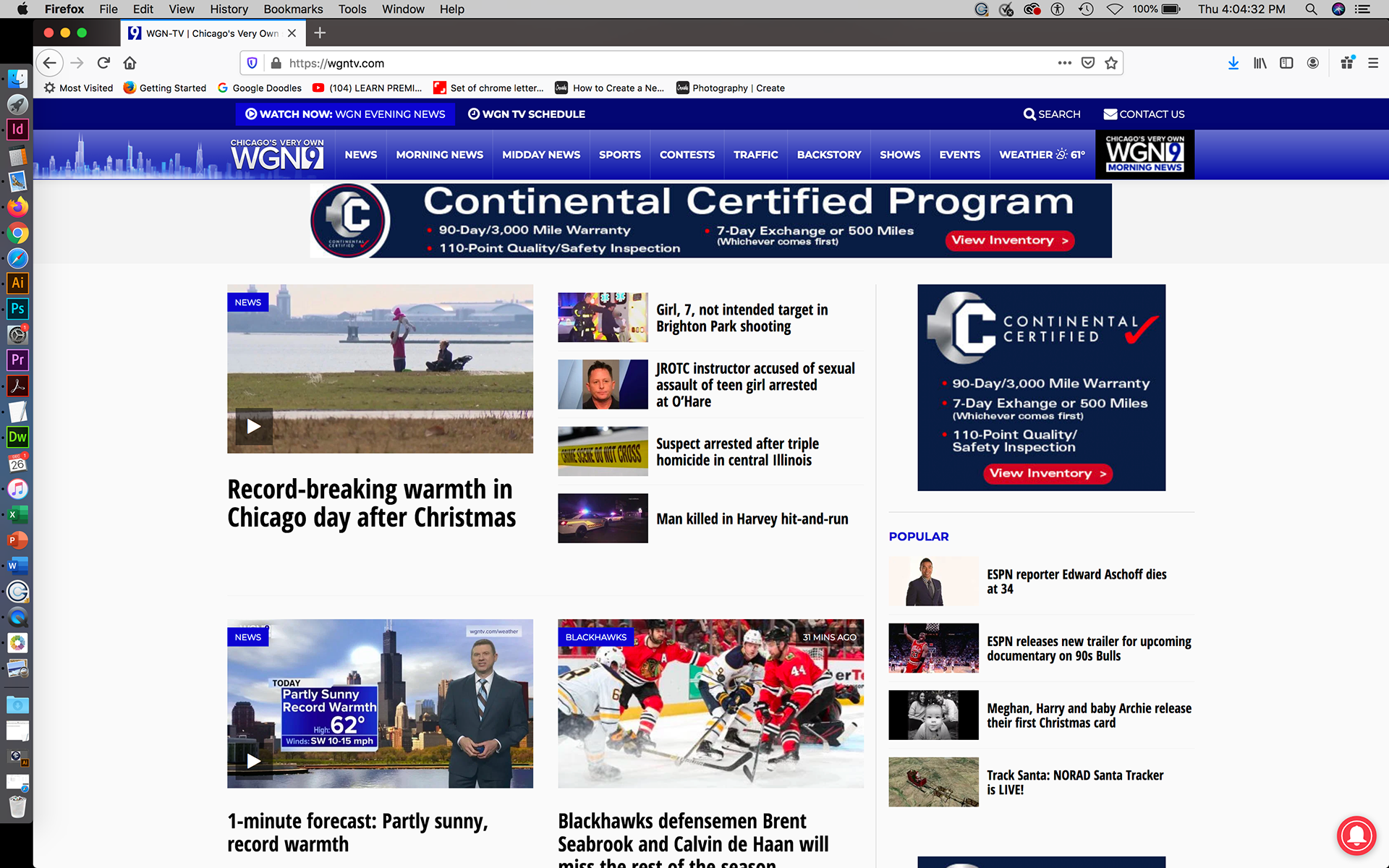
Task: Open the EVENTS navigation item
Action: point(960,155)
